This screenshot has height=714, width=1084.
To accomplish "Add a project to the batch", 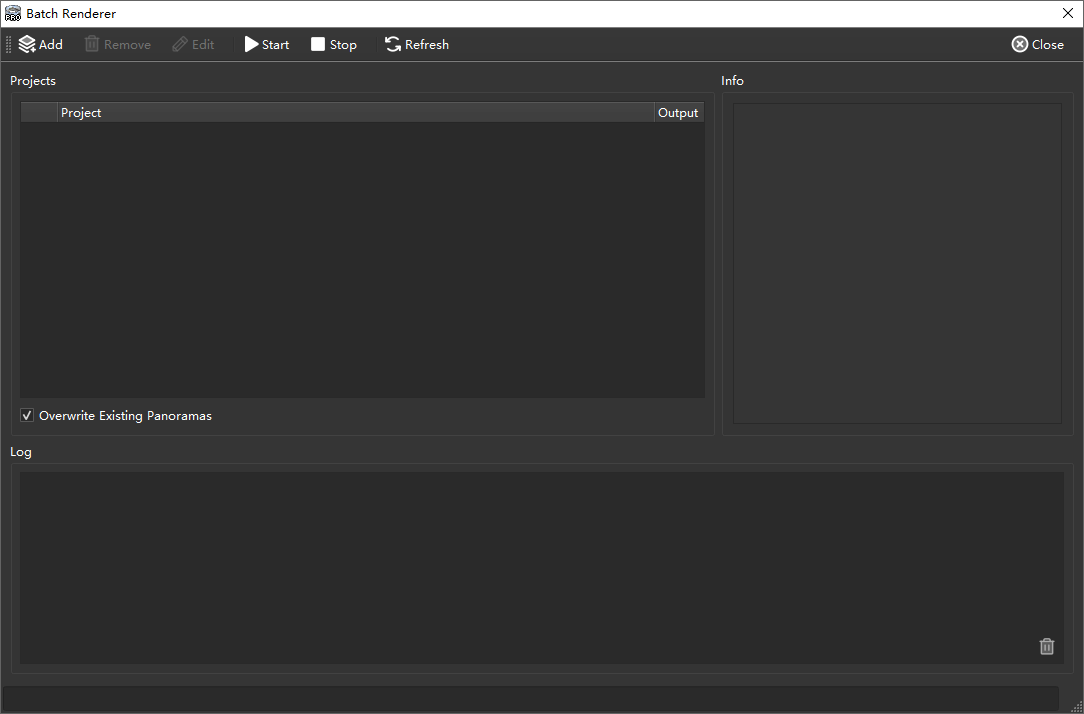I will pyautogui.click(x=41, y=44).
